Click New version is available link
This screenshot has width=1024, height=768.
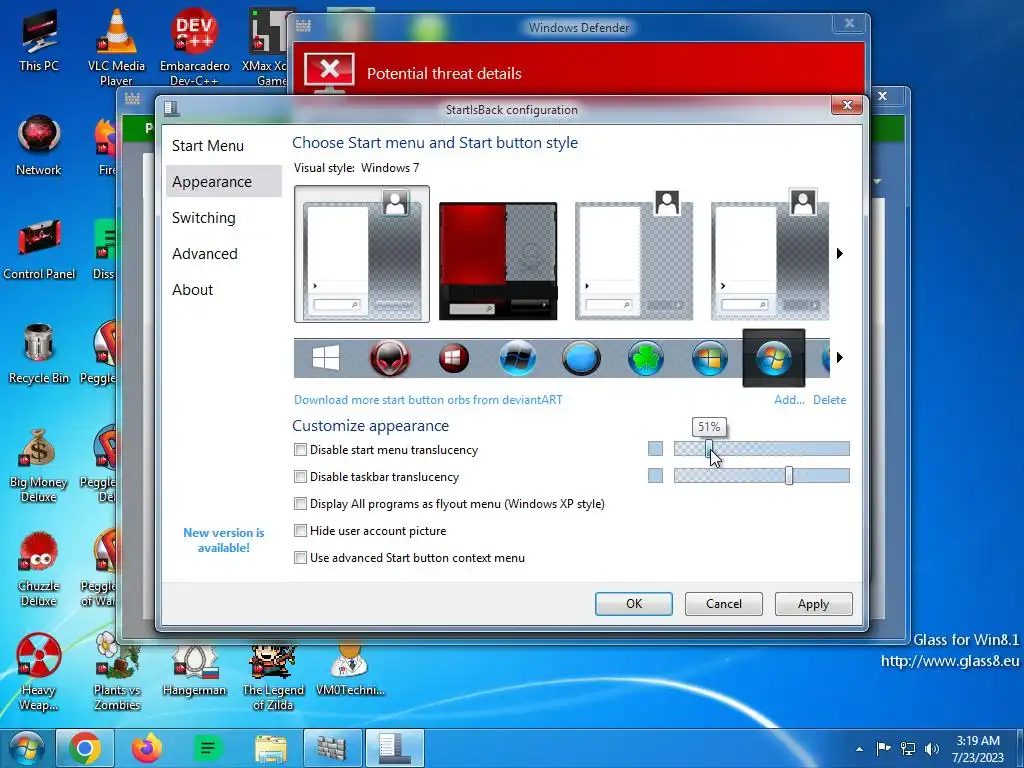pyautogui.click(x=223, y=540)
